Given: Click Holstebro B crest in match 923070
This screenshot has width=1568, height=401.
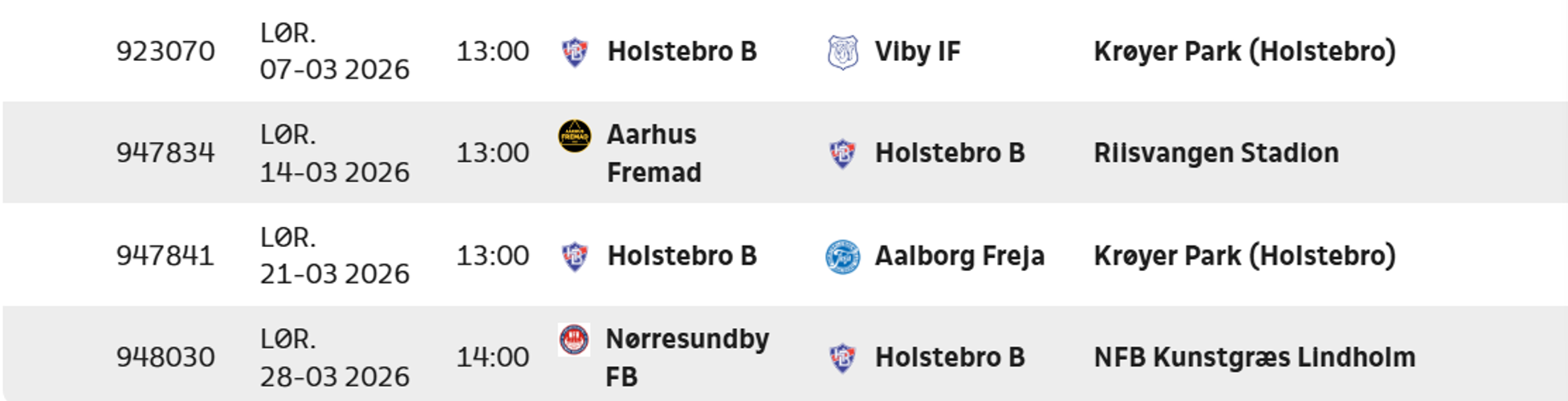Looking at the screenshot, I should pos(575,52).
